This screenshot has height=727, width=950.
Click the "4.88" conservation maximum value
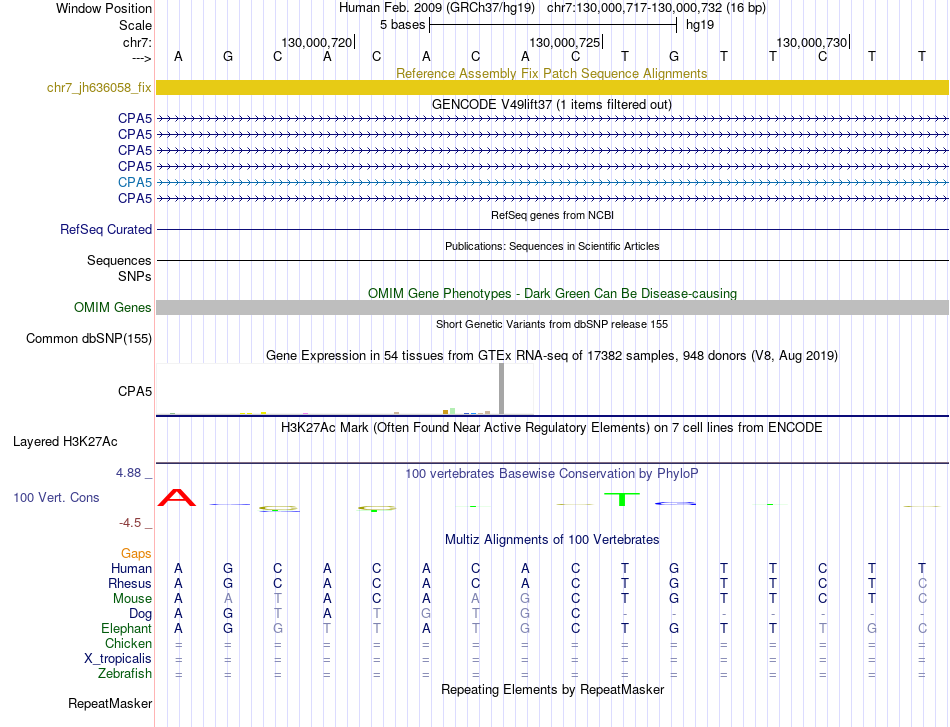pos(128,473)
